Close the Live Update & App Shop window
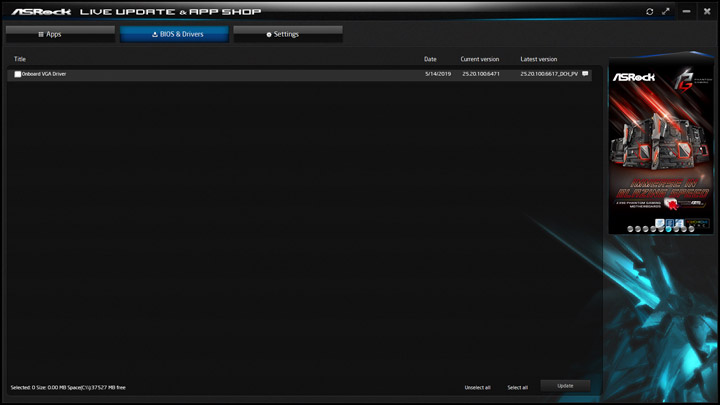Screen dimensions: 720x405 pos(707,11)
